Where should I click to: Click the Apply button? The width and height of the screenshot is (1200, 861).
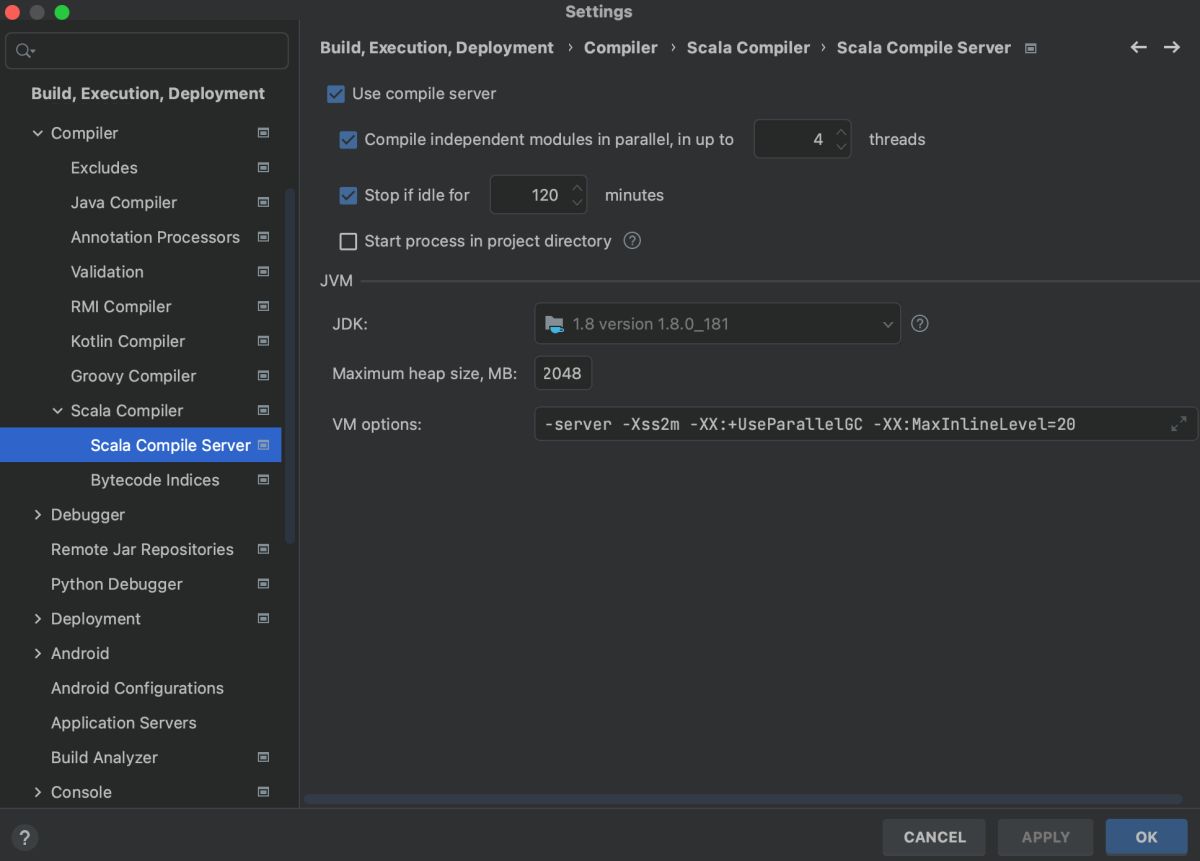pyautogui.click(x=1046, y=838)
